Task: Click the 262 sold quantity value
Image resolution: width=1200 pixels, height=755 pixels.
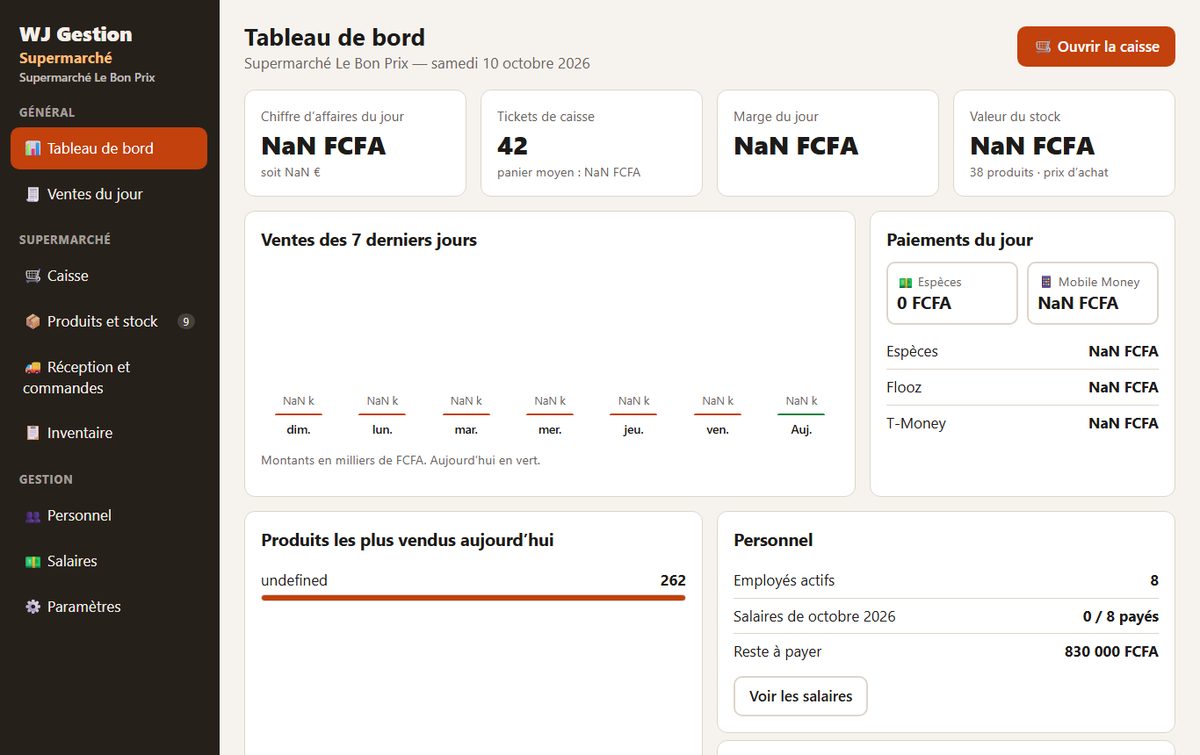Action: click(673, 580)
